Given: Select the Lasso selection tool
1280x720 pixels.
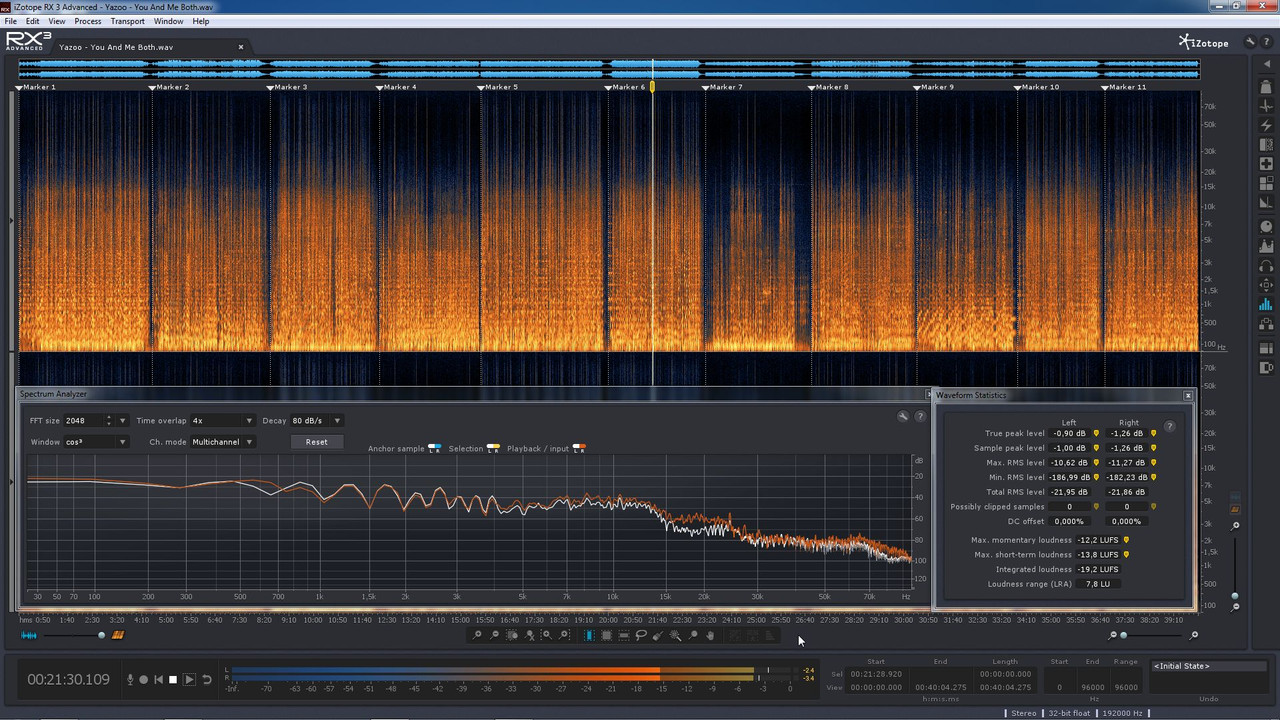Looking at the screenshot, I should pos(641,635).
